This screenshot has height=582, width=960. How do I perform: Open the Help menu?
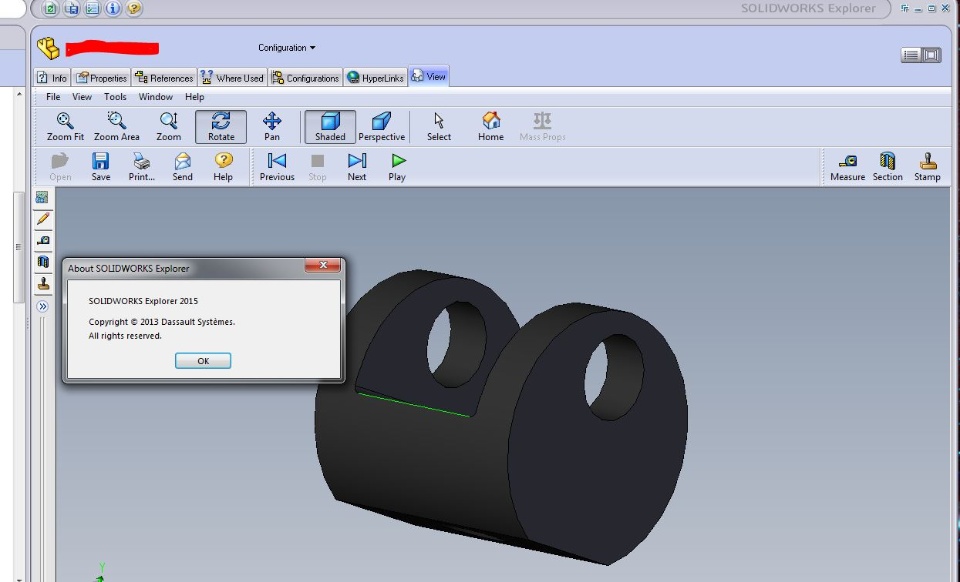click(195, 97)
